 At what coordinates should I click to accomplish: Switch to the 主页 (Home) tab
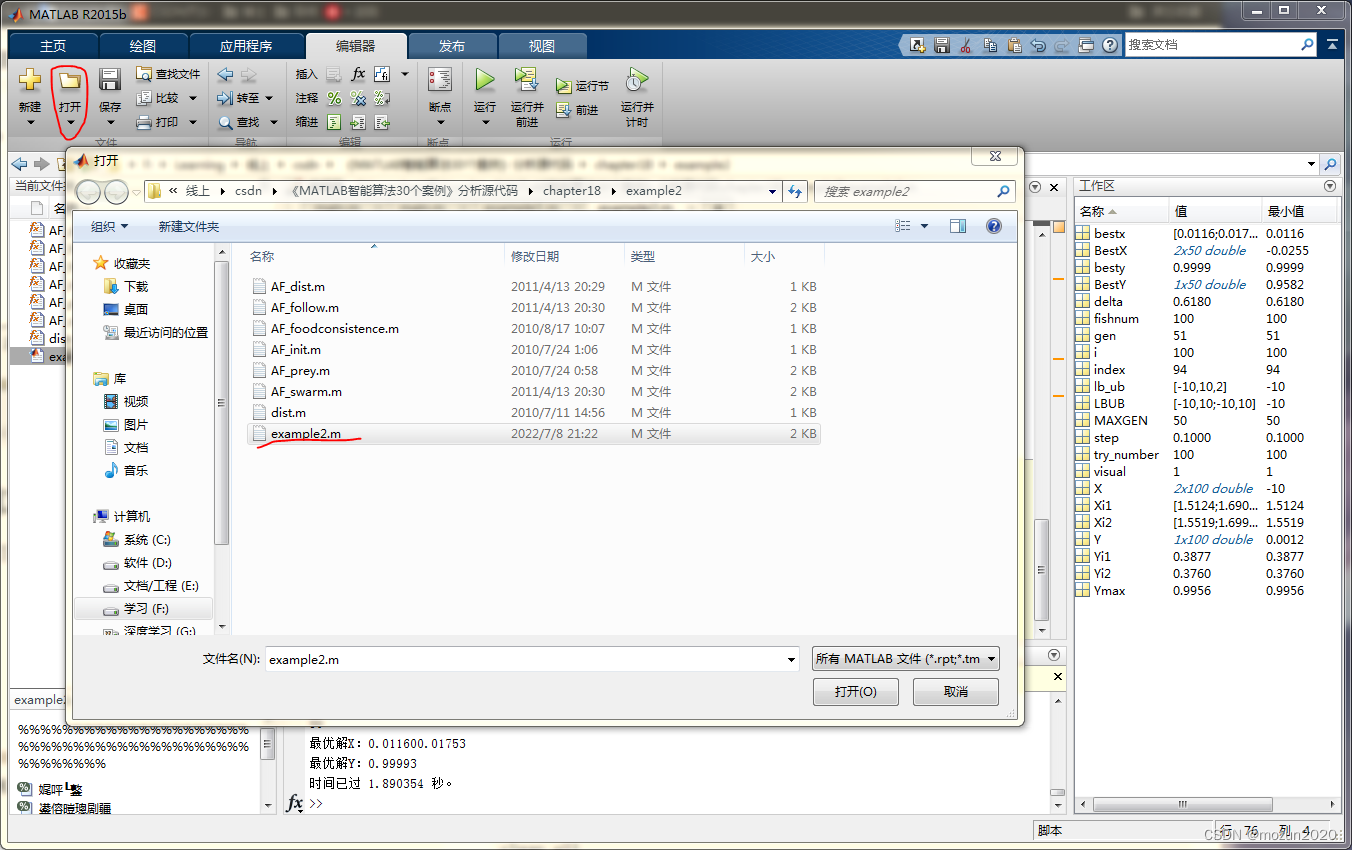[x=53, y=46]
